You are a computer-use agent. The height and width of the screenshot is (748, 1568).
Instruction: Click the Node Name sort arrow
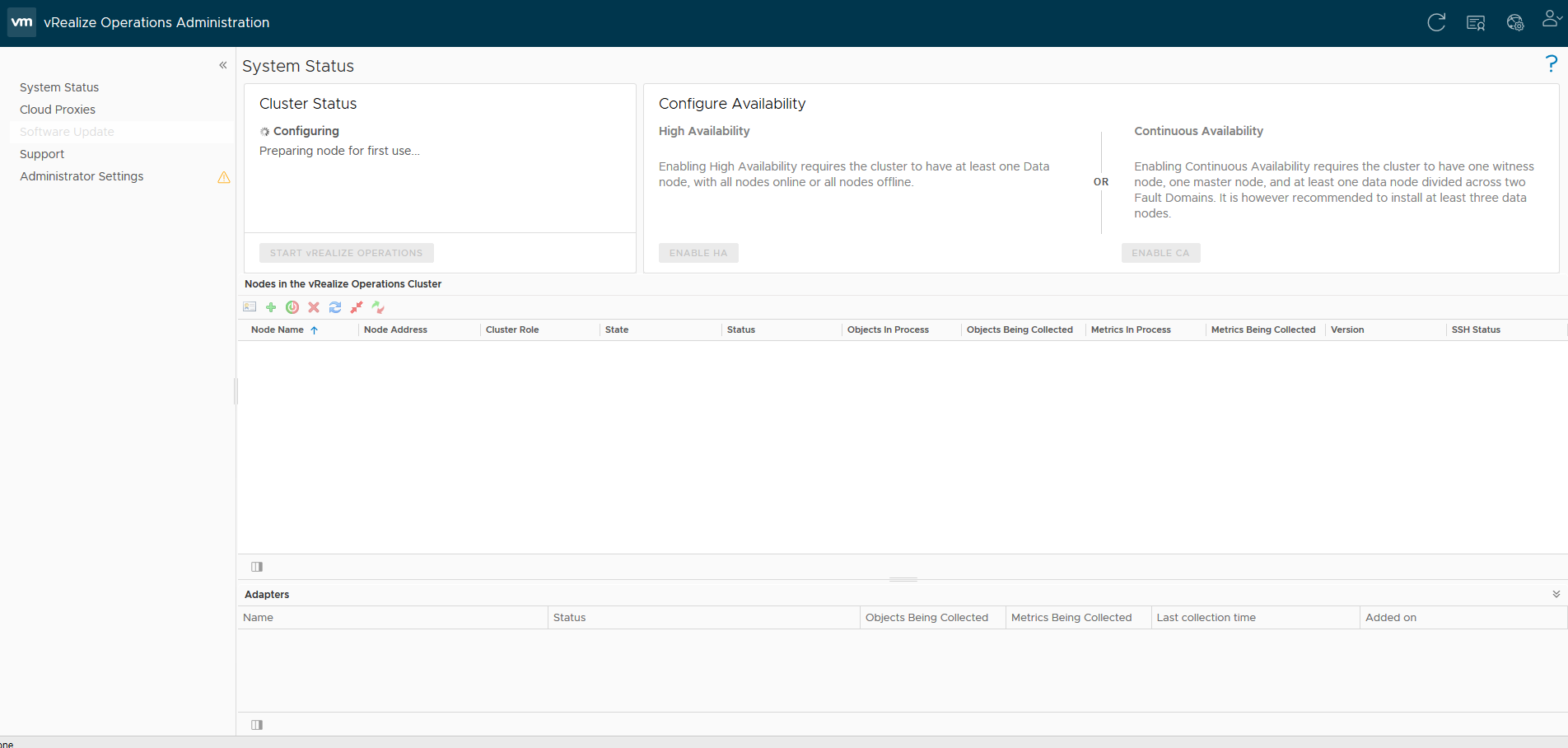point(314,330)
